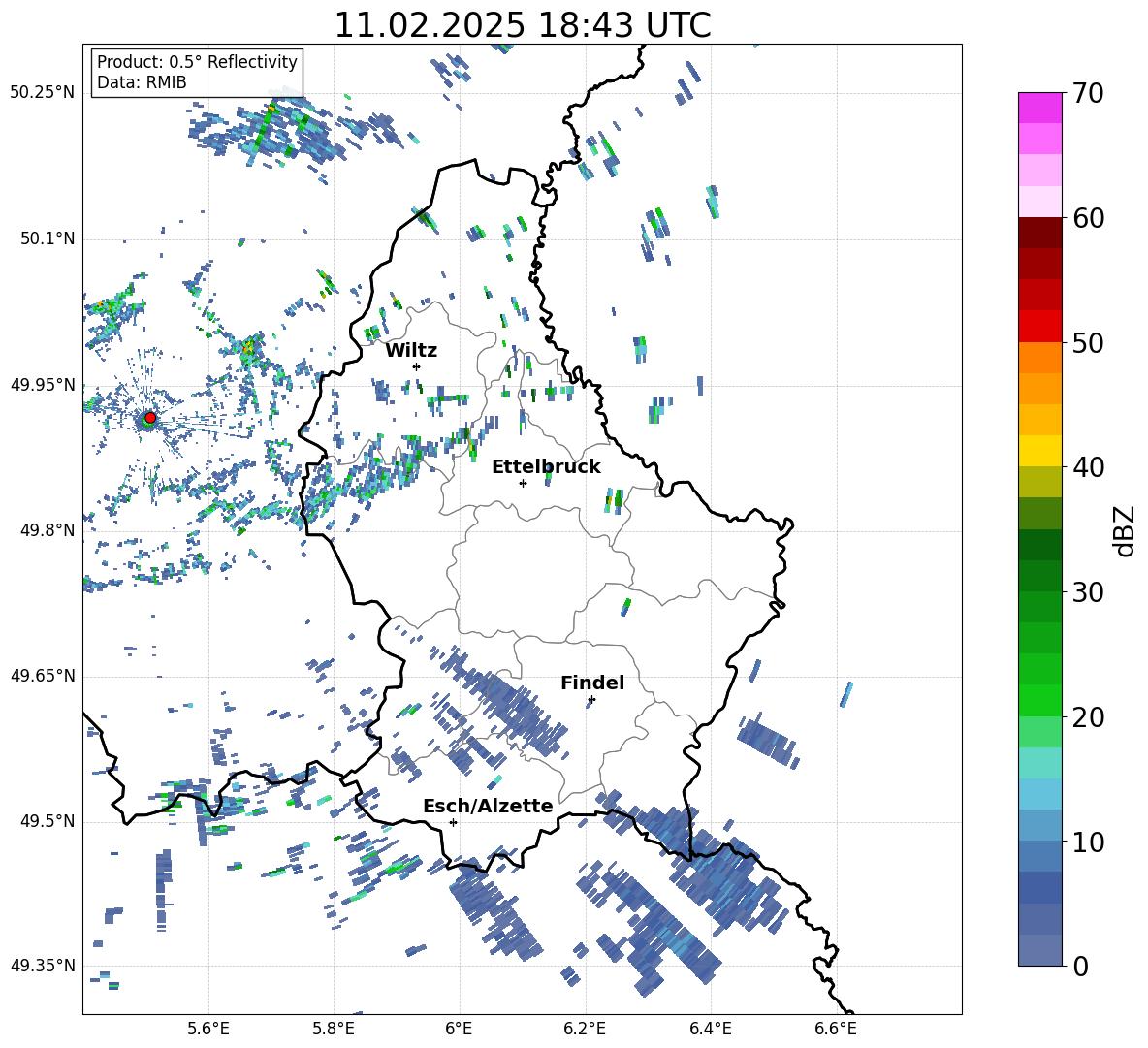
Task: Click the Ettelbruck station cross marker
Action: click(523, 483)
